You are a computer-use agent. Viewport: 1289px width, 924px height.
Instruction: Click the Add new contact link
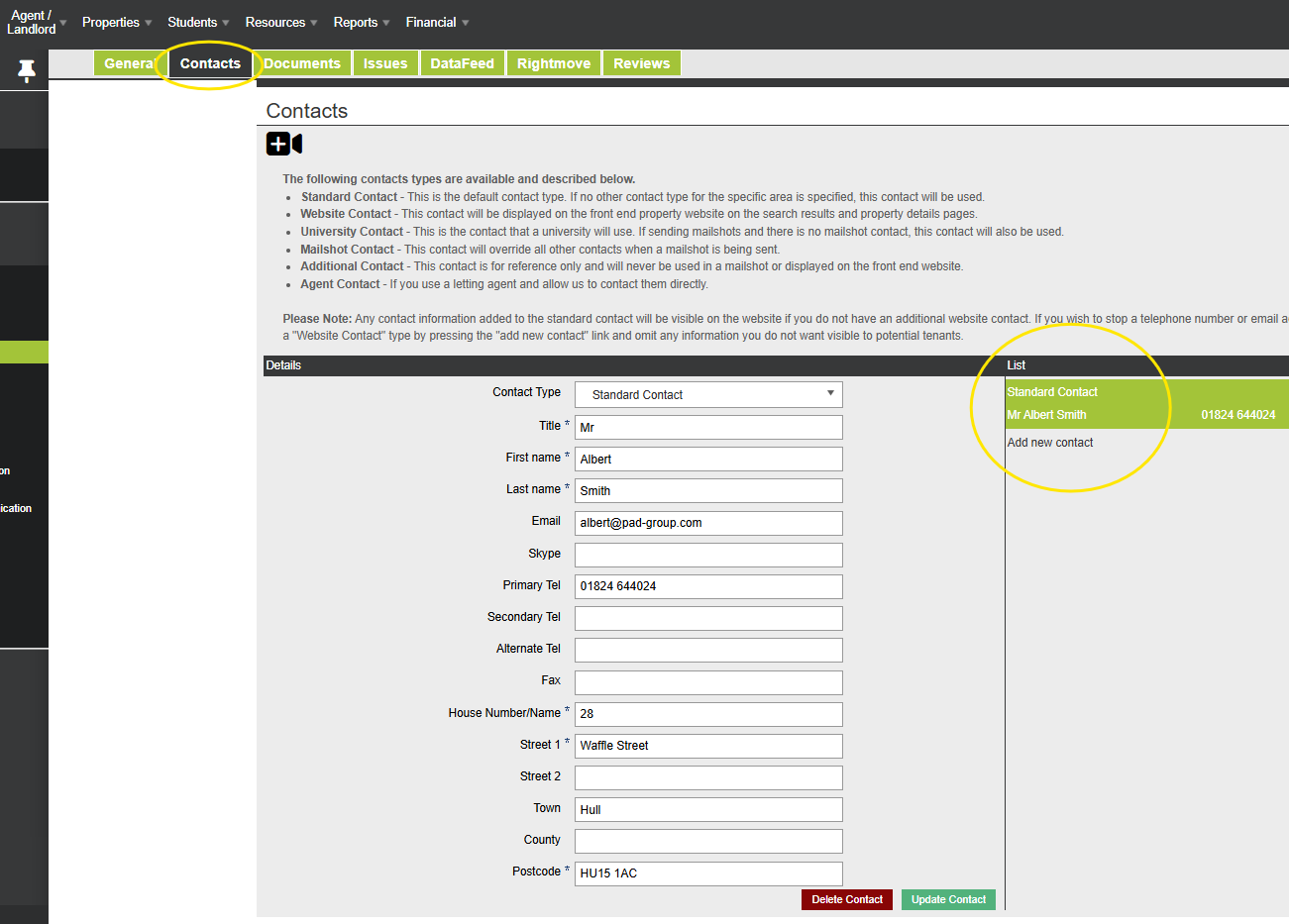point(1050,443)
